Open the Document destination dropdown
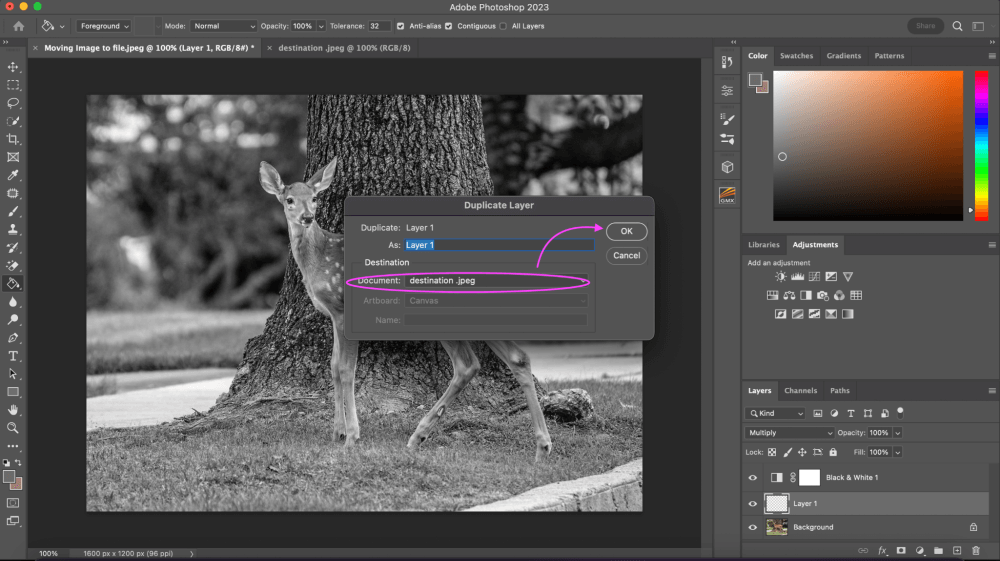 497,281
